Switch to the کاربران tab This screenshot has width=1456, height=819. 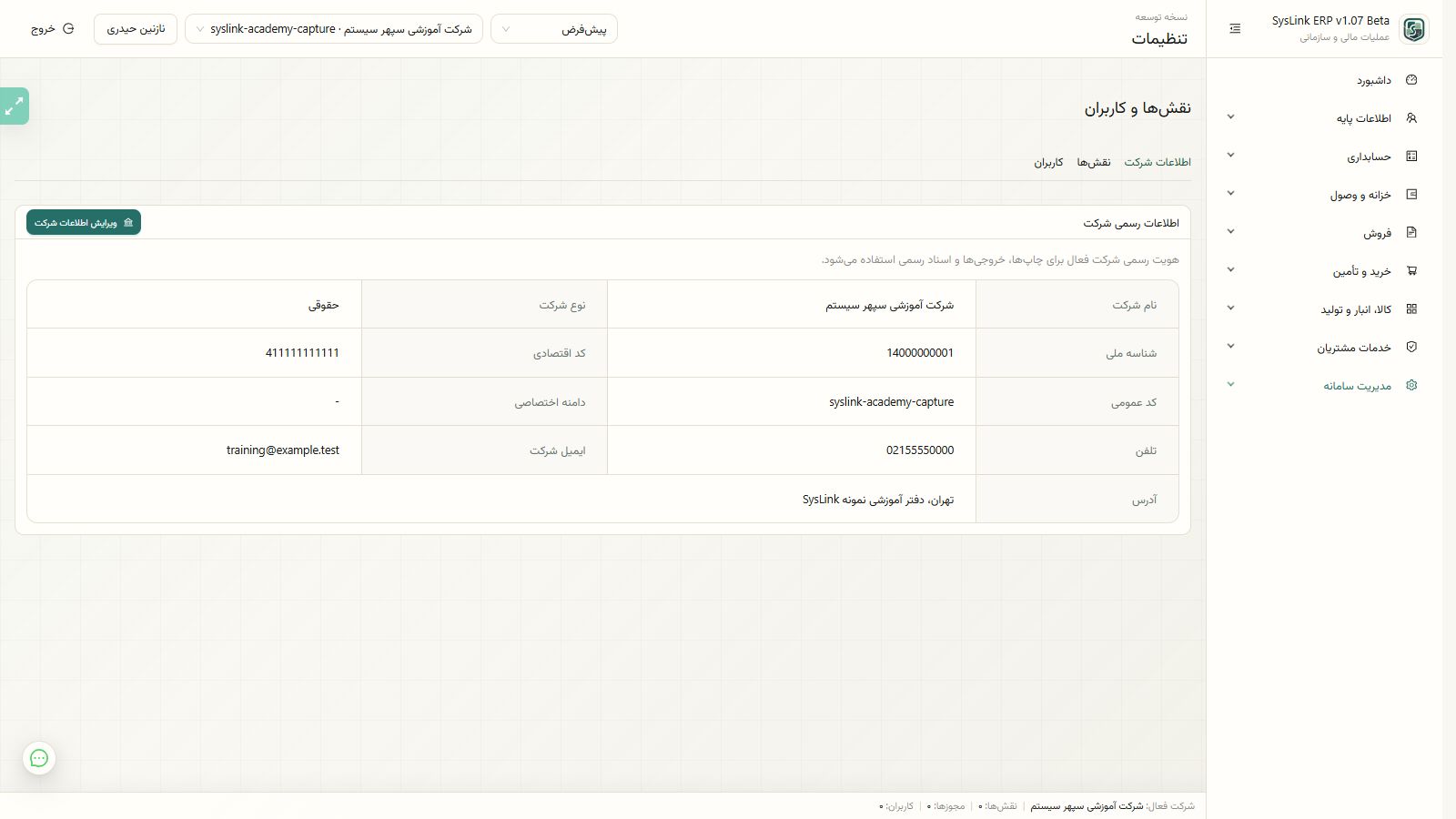coord(1048,162)
